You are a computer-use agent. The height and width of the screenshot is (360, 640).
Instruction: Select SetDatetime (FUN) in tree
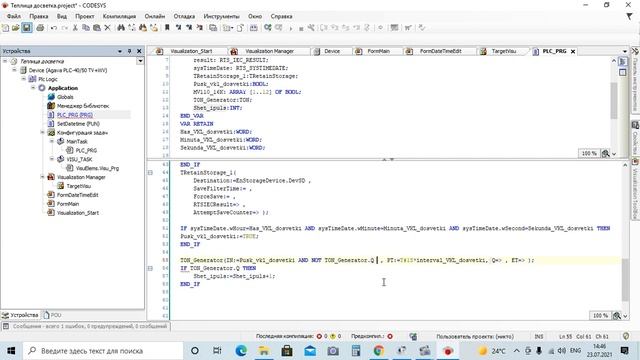tap(78, 124)
